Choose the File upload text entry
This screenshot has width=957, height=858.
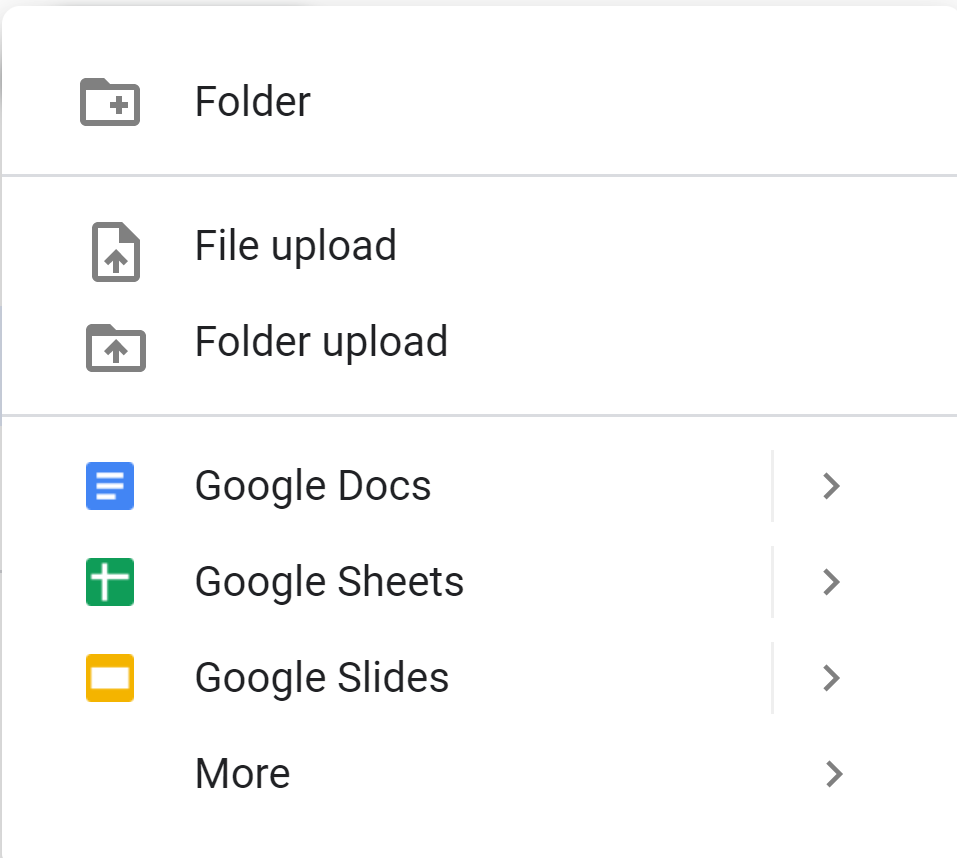click(296, 246)
